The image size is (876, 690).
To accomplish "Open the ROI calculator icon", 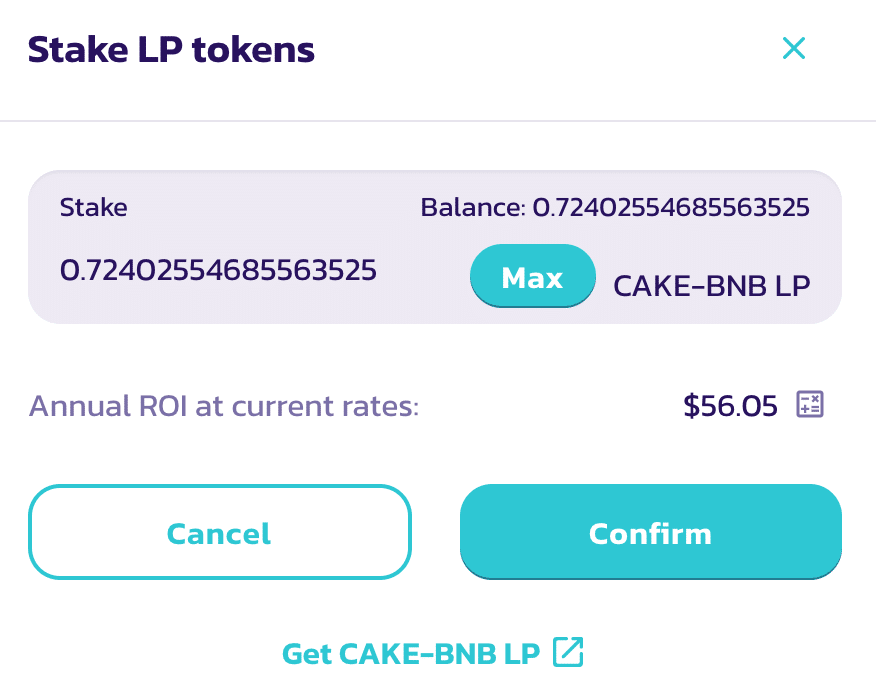I will point(809,405).
